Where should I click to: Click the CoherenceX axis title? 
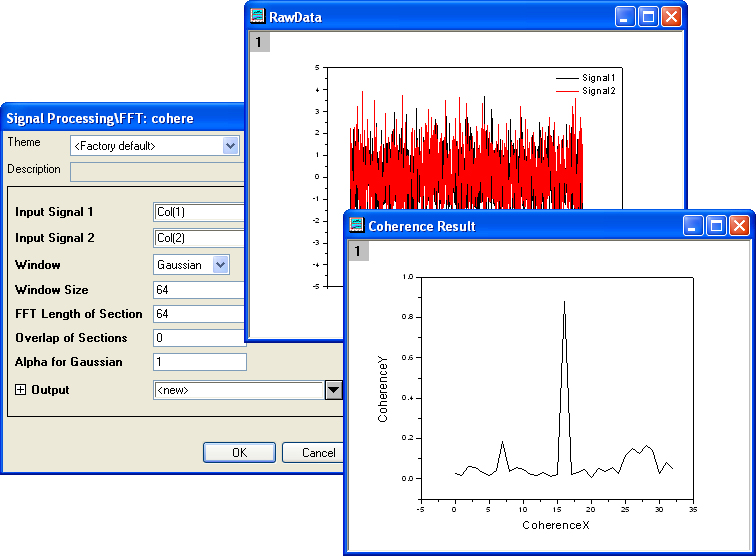pyautogui.click(x=555, y=525)
